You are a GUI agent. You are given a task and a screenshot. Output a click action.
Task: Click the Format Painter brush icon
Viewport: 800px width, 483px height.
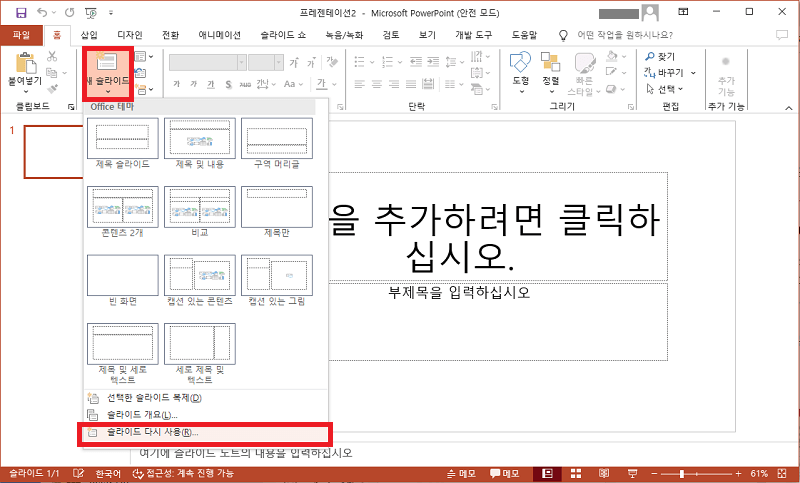[52, 89]
